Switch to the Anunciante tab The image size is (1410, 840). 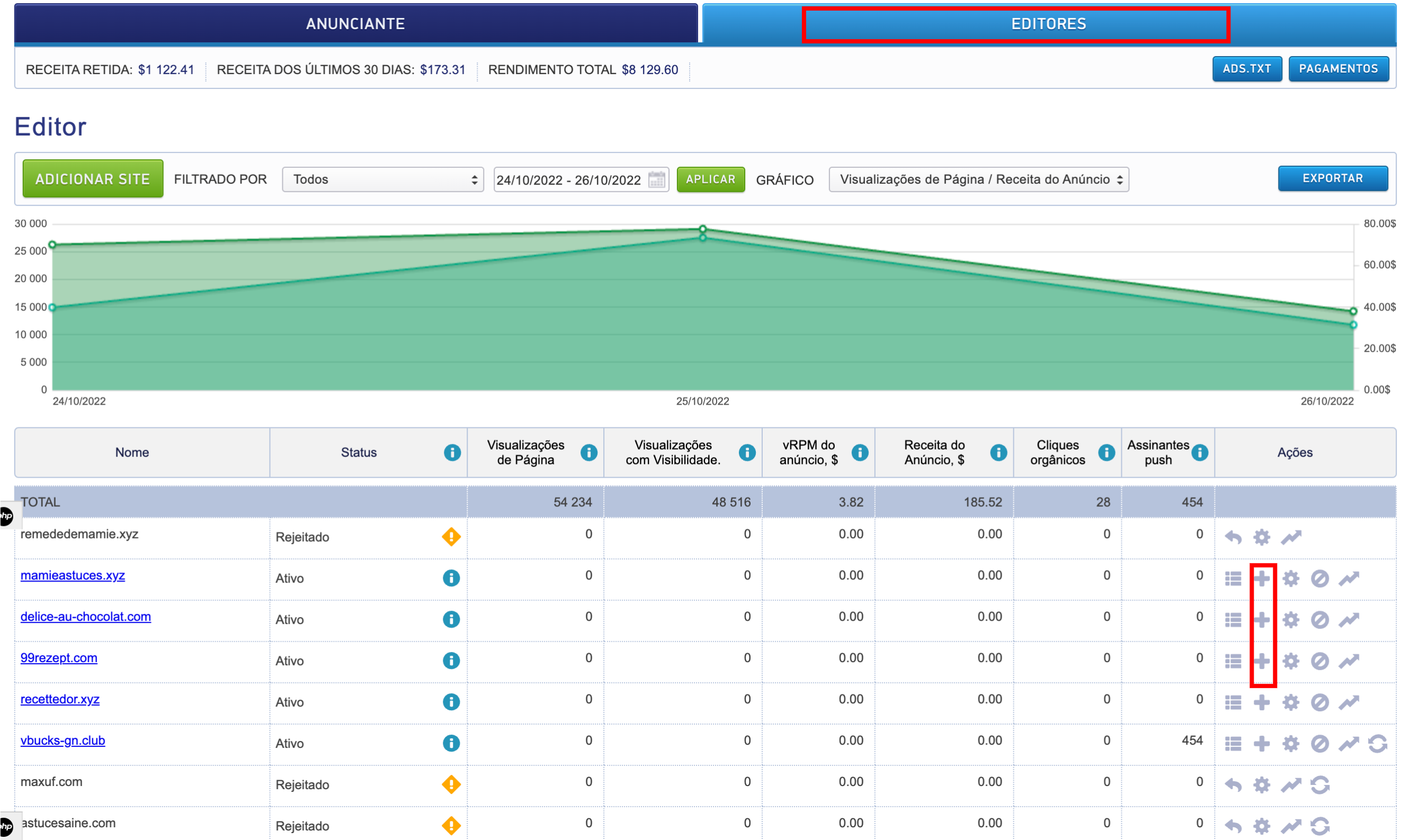[x=355, y=24]
